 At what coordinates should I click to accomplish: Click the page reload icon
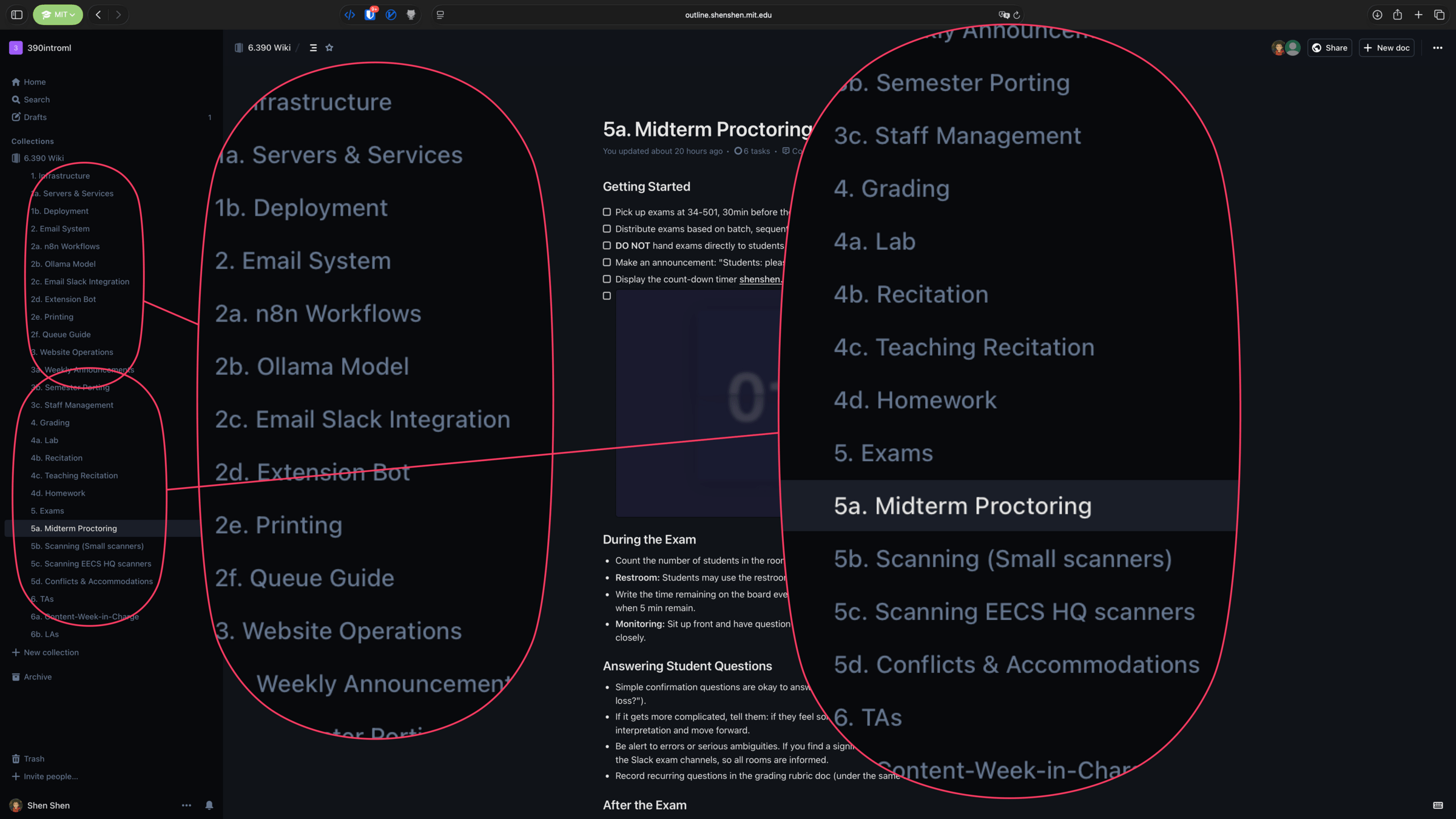(x=1017, y=15)
